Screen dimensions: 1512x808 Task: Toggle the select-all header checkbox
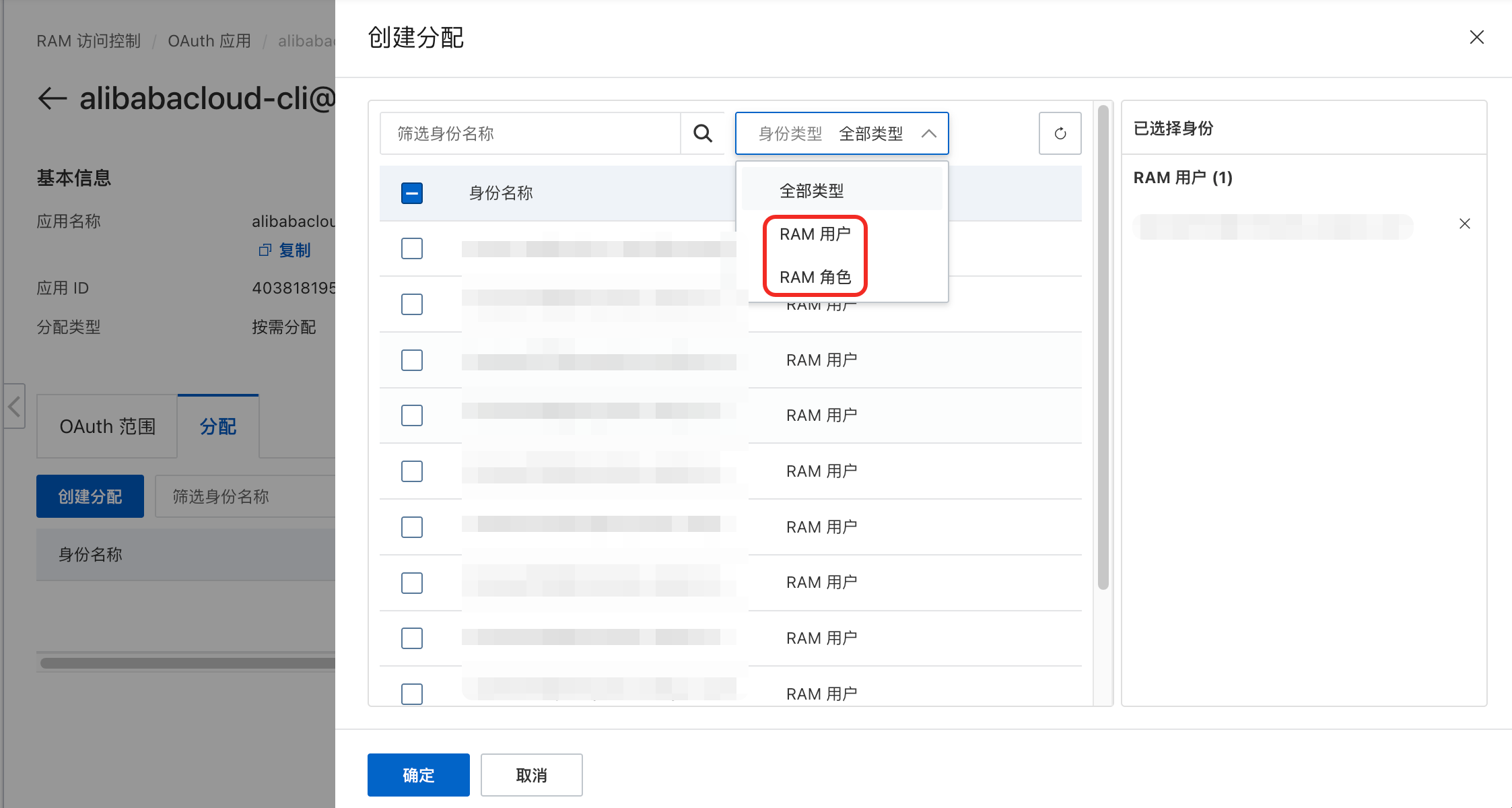pyautogui.click(x=411, y=193)
